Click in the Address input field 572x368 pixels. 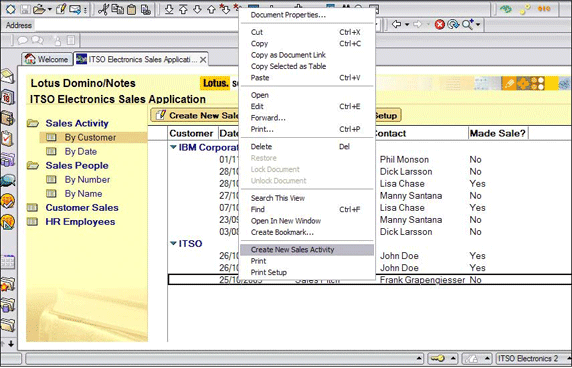click(136, 25)
